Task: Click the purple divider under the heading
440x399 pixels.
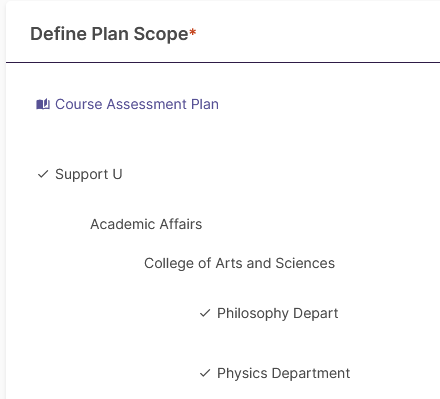Action: coord(223,62)
